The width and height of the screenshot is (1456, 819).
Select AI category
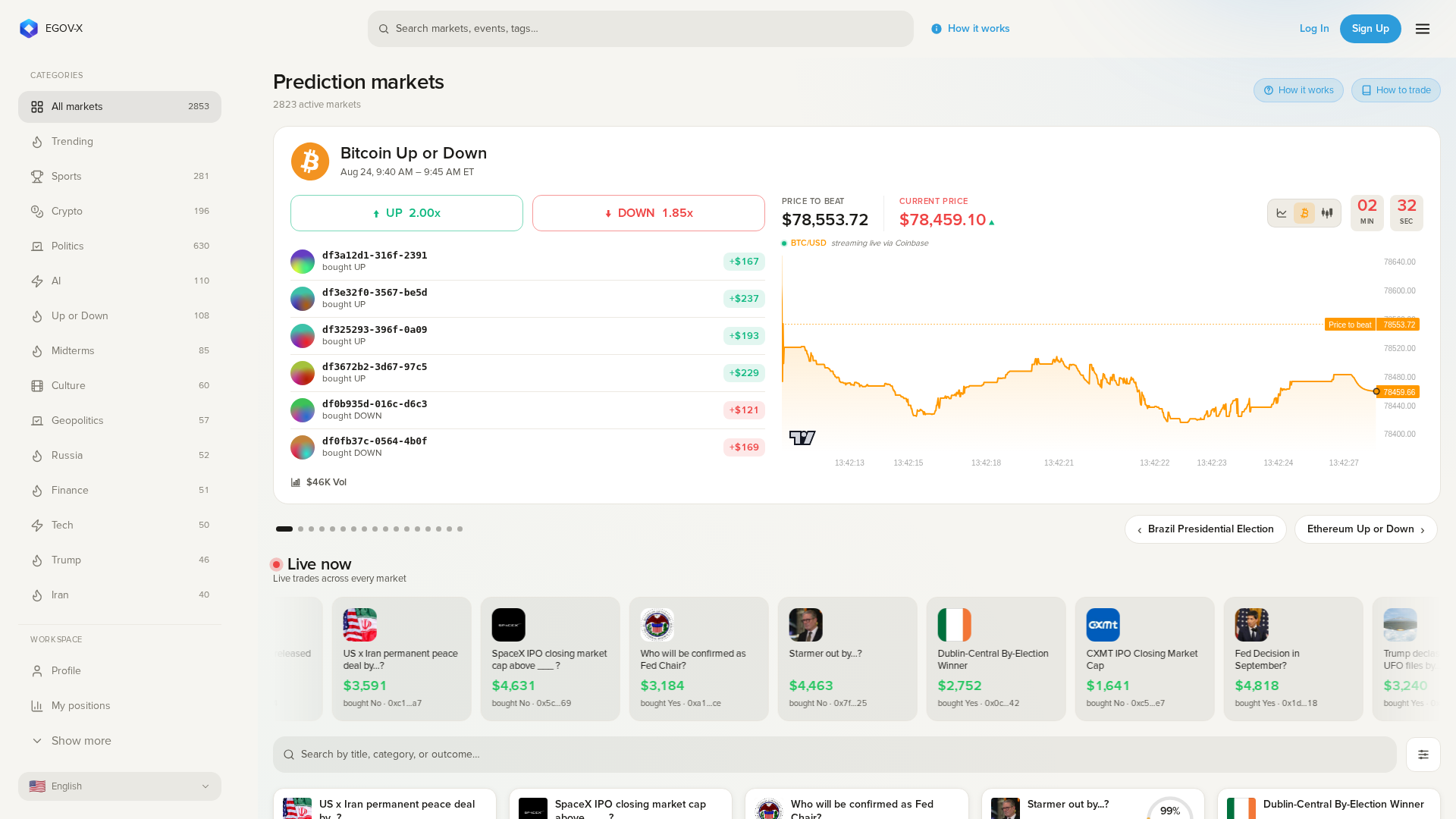pos(120,281)
